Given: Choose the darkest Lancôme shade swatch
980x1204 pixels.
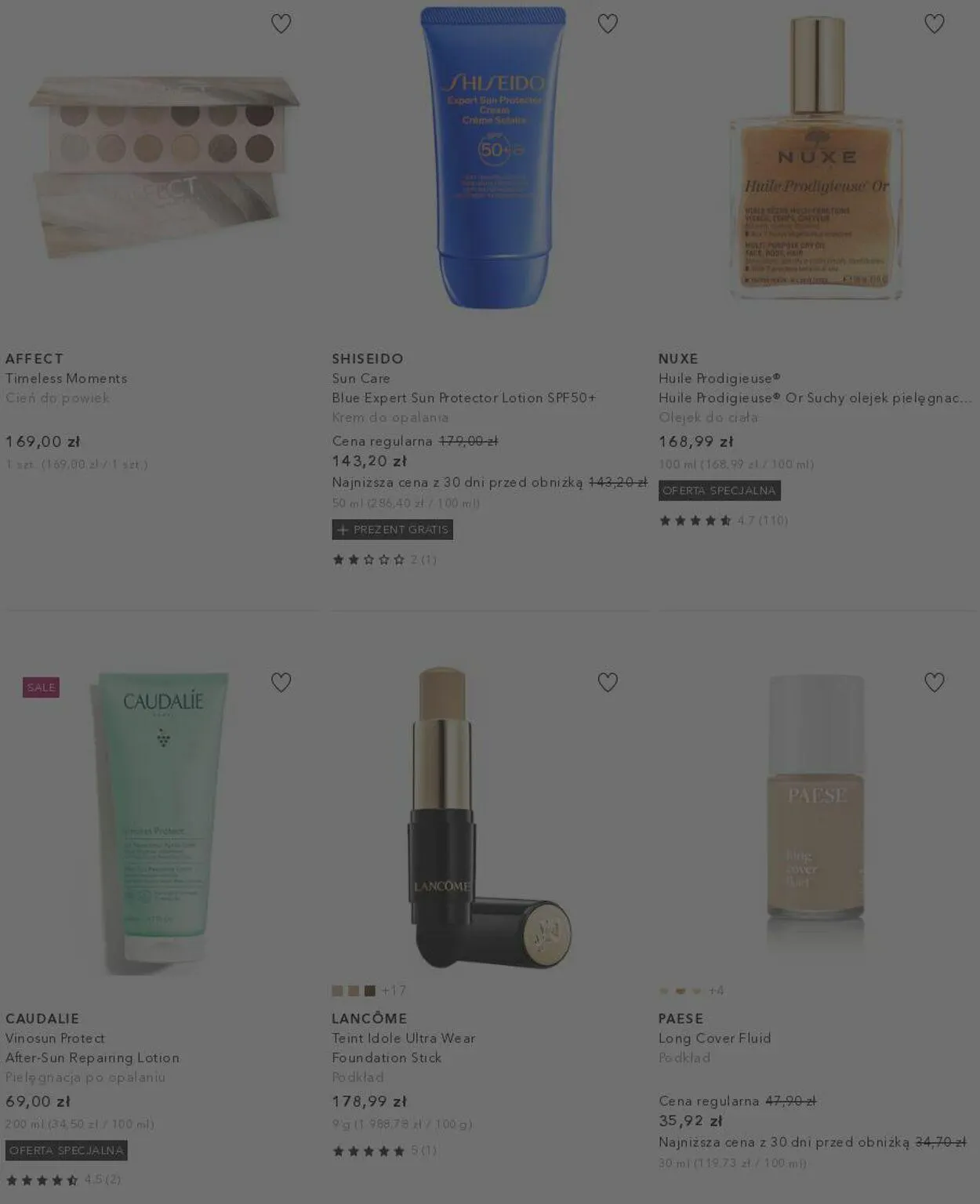Looking at the screenshot, I should tap(370, 991).
